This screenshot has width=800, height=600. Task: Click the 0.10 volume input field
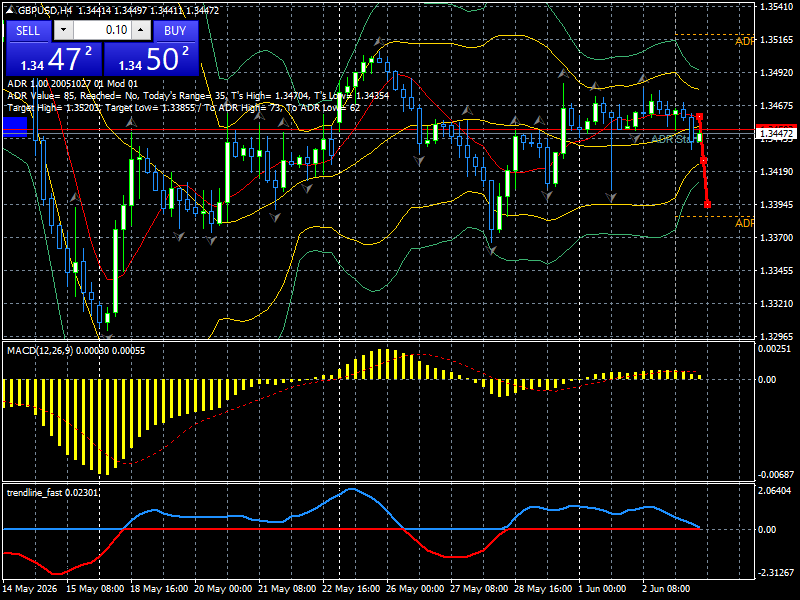pyautogui.click(x=102, y=31)
